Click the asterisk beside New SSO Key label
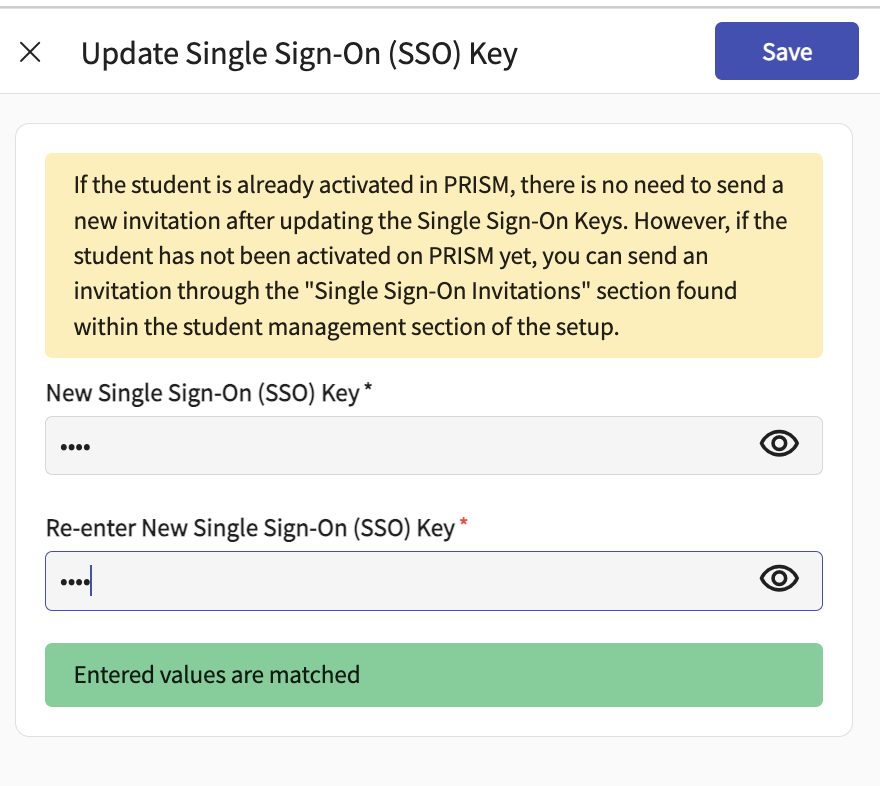 coord(368,391)
